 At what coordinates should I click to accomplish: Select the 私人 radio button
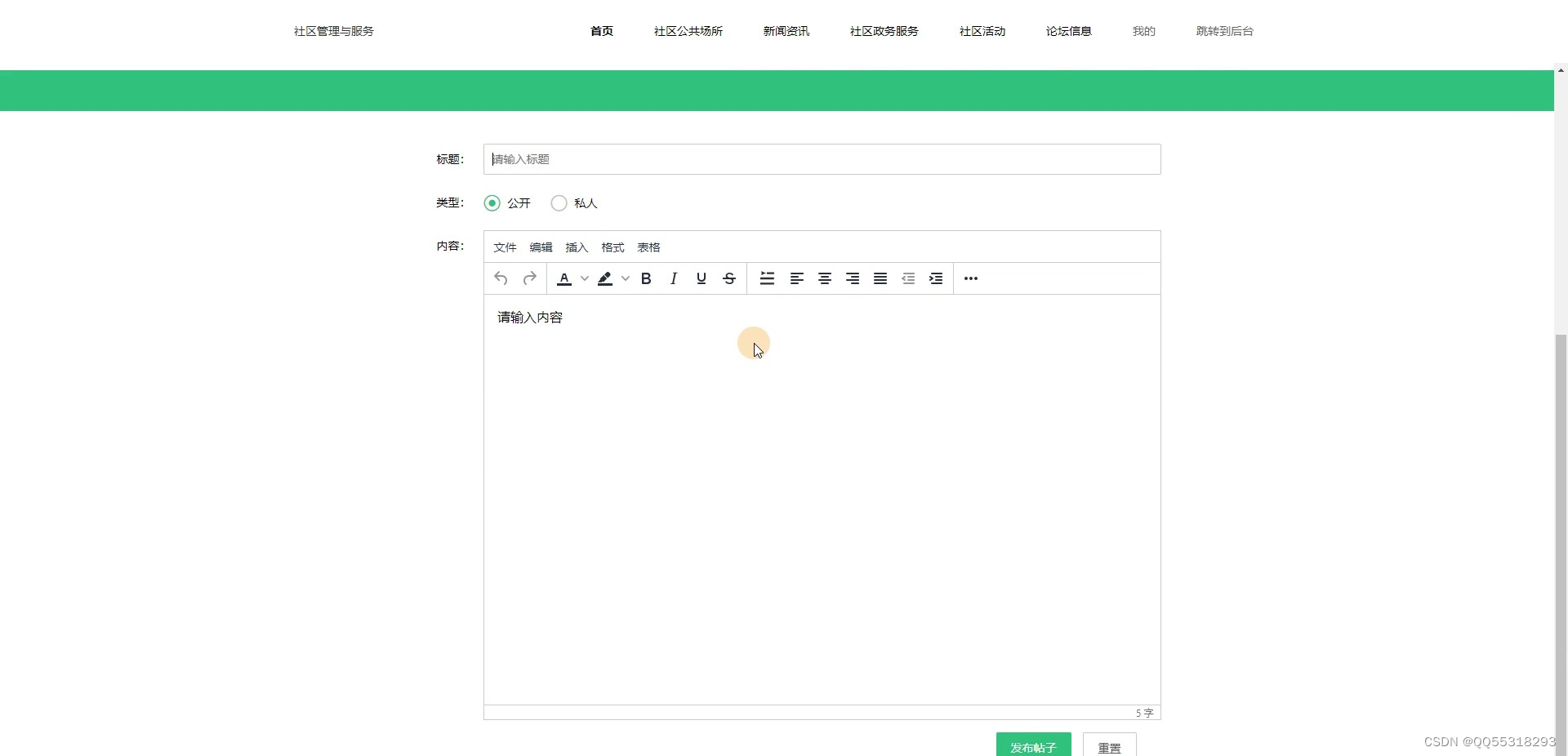pyautogui.click(x=559, y=202)
